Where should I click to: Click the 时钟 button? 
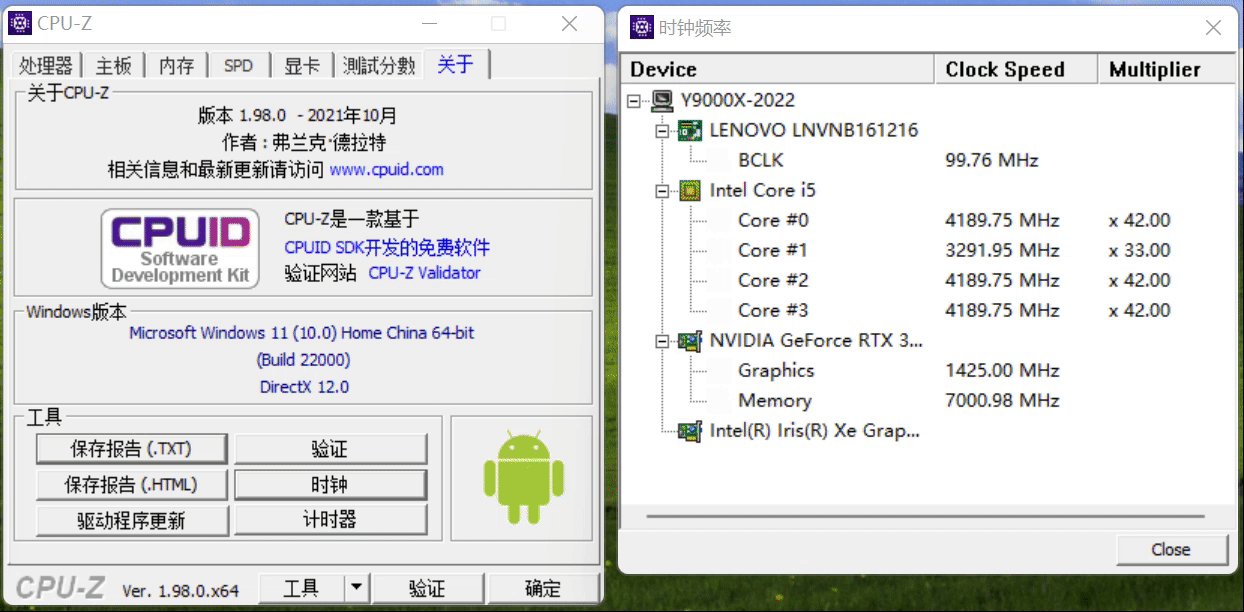coord(330,485)
